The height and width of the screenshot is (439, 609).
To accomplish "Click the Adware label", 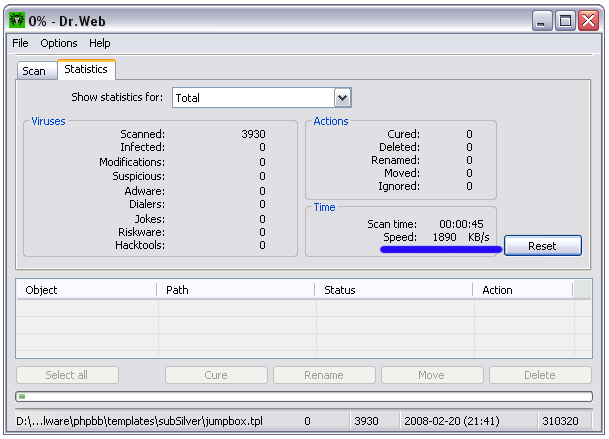I will pyautogui.click(x=145, y=191).
